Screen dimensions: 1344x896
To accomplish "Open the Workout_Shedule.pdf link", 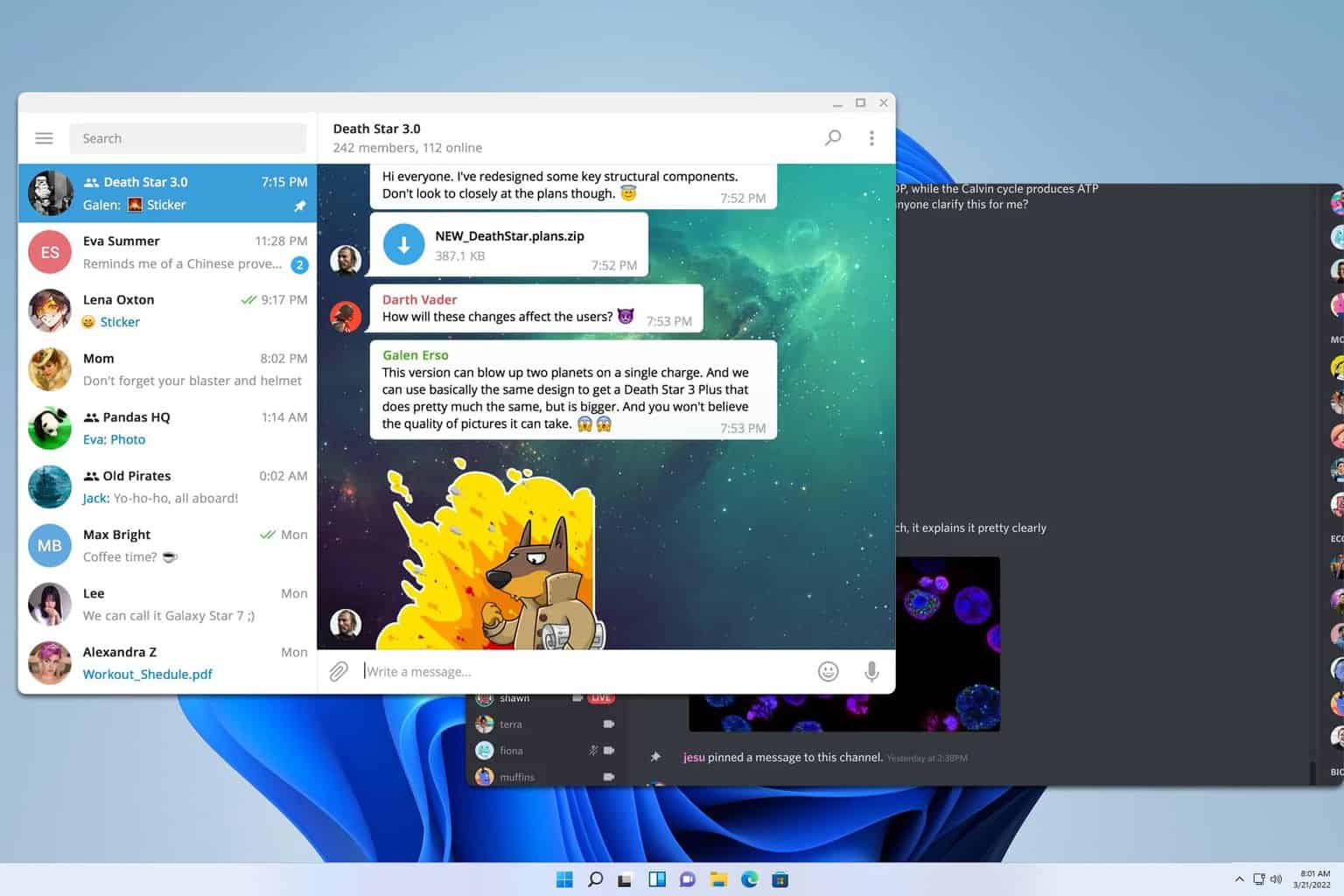I will point(148,674).
